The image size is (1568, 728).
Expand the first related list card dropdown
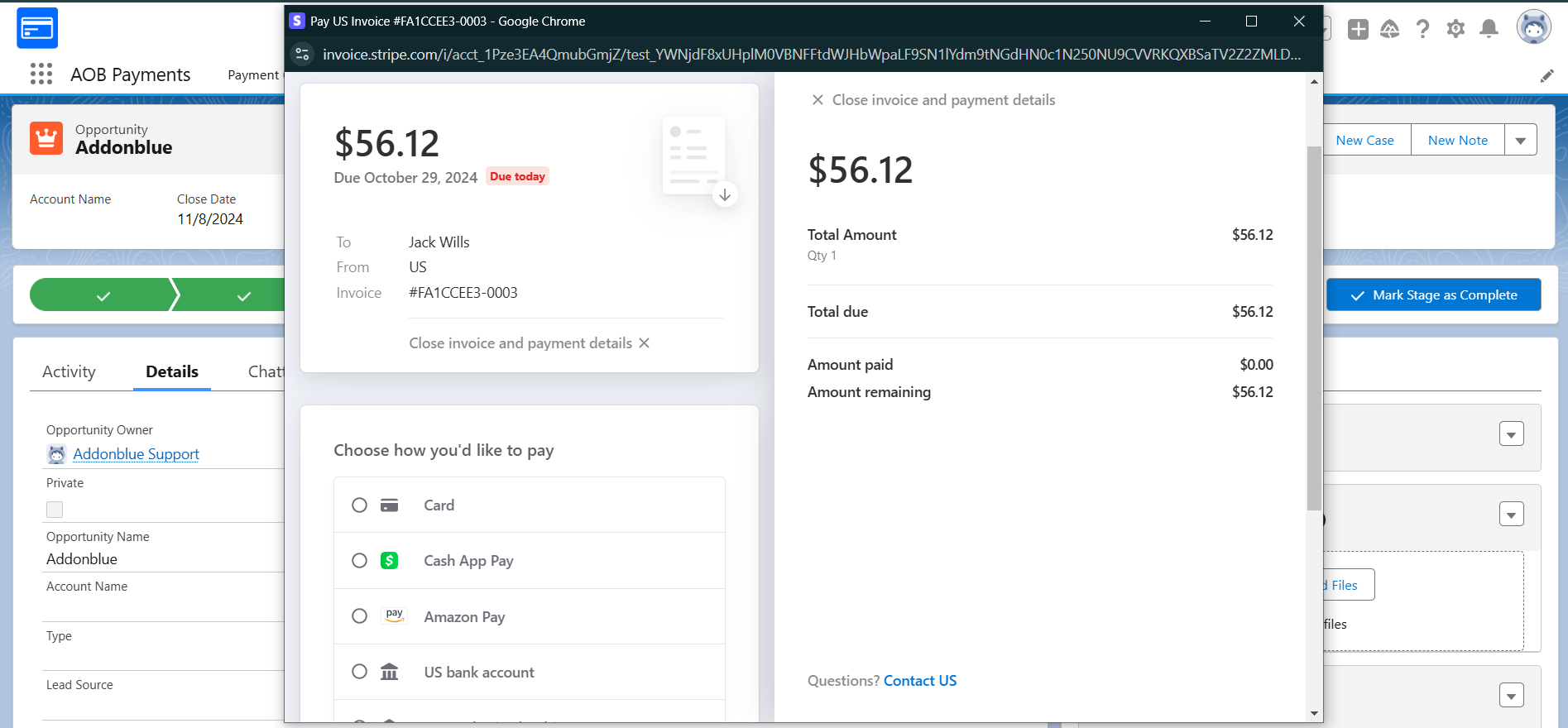1512,434
